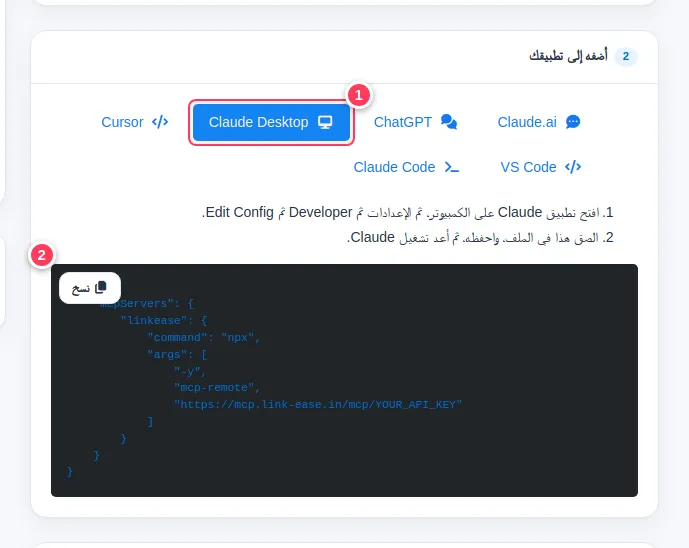
Task: Click the "command": "npx" line
Action: point(203,338)
